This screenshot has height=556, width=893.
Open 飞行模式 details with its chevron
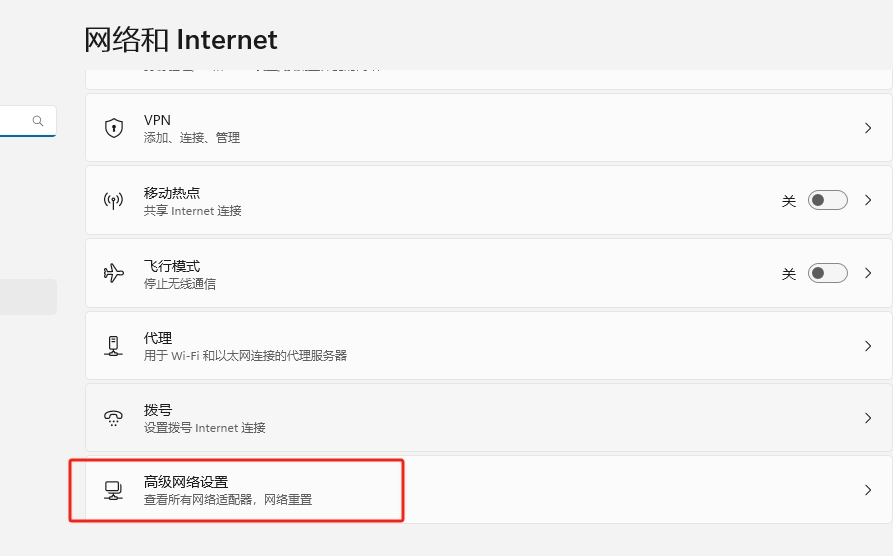868,273
